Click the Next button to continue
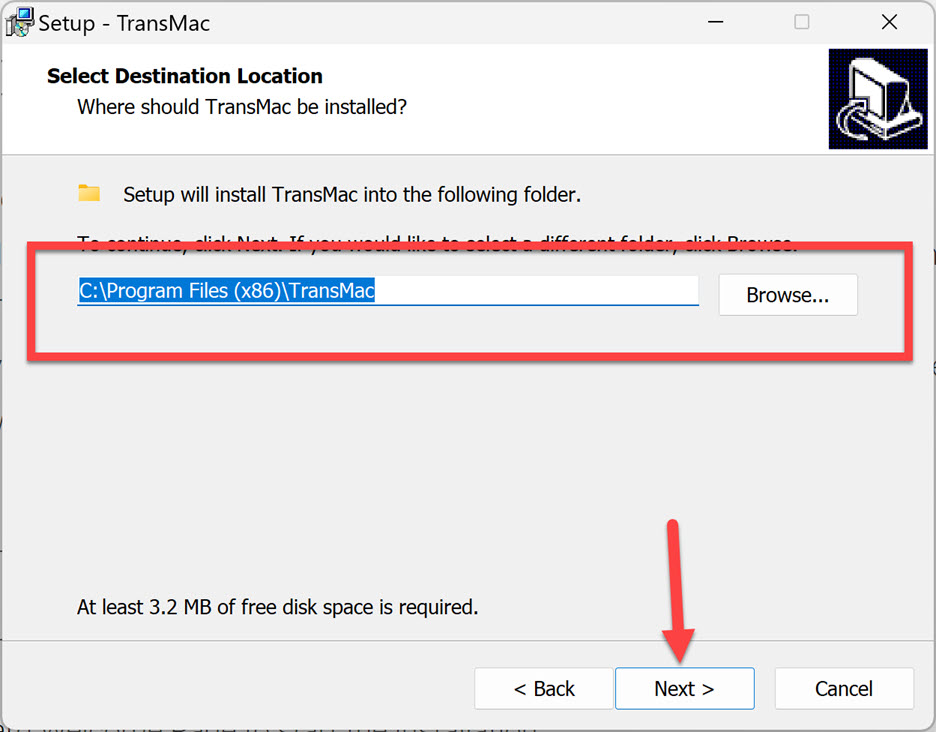 (x=685, y=688)
